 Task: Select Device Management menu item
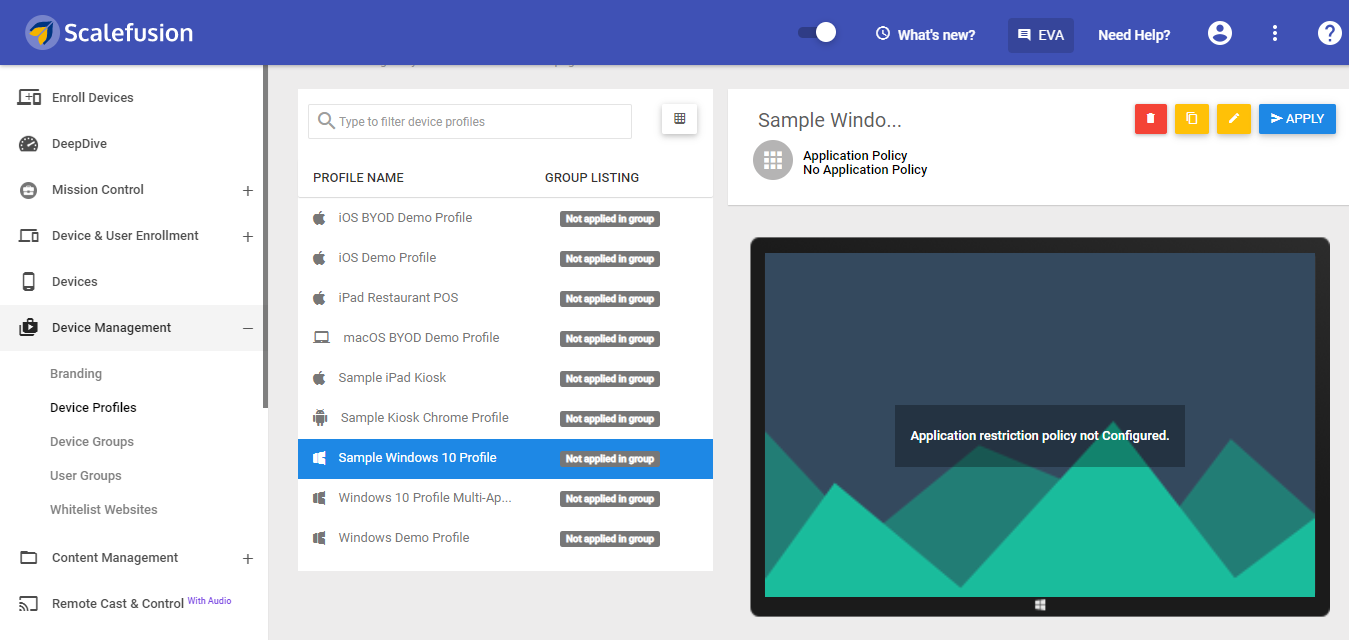(x=111, y=327)
